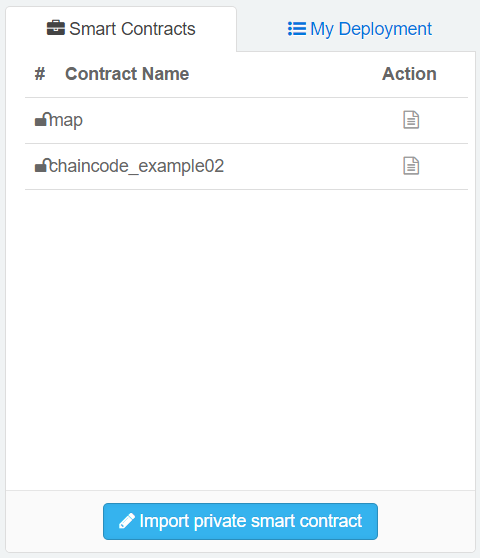480x558 pixels.
Task: Click the # column header
Action: point(40,74)
